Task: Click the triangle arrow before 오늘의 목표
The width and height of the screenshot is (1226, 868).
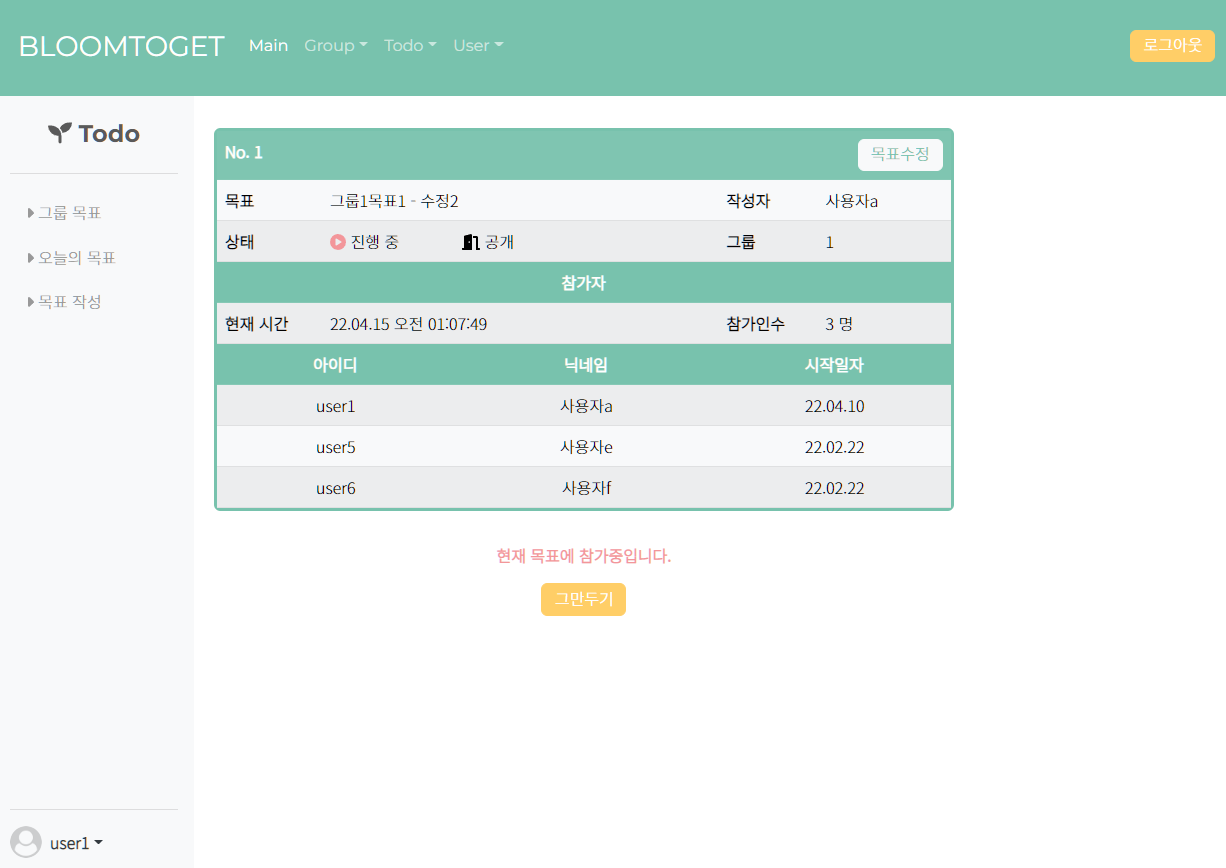Action: pyautogui.click(x=31, y=258)
